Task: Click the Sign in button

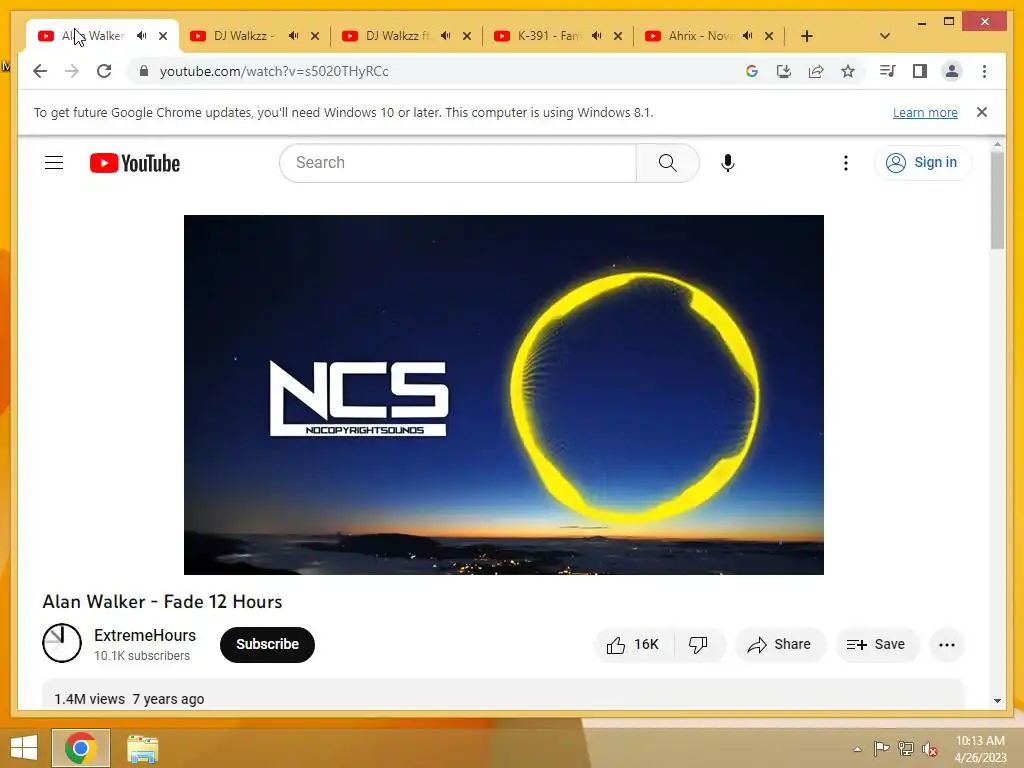Action: 923,163
